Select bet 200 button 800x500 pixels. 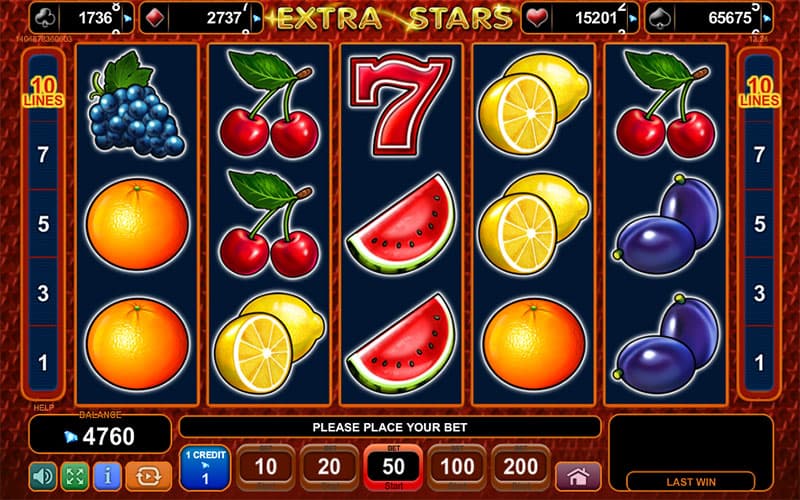click(x=521, y=467)
